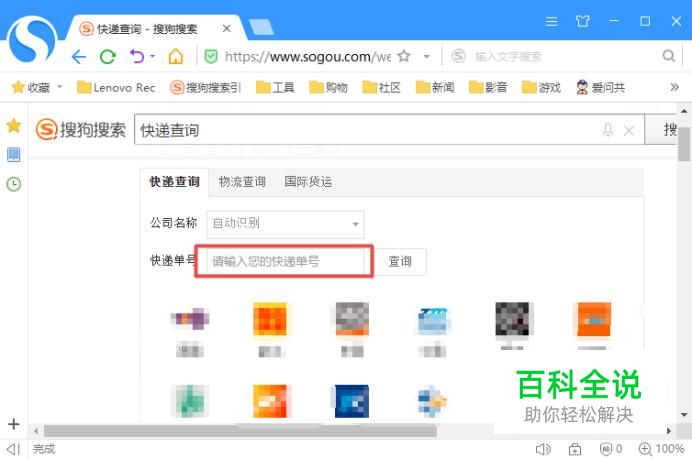Open the 新闻 bookmark folder
The width and height of the screenshot is (692, 459).
point(435,87)
